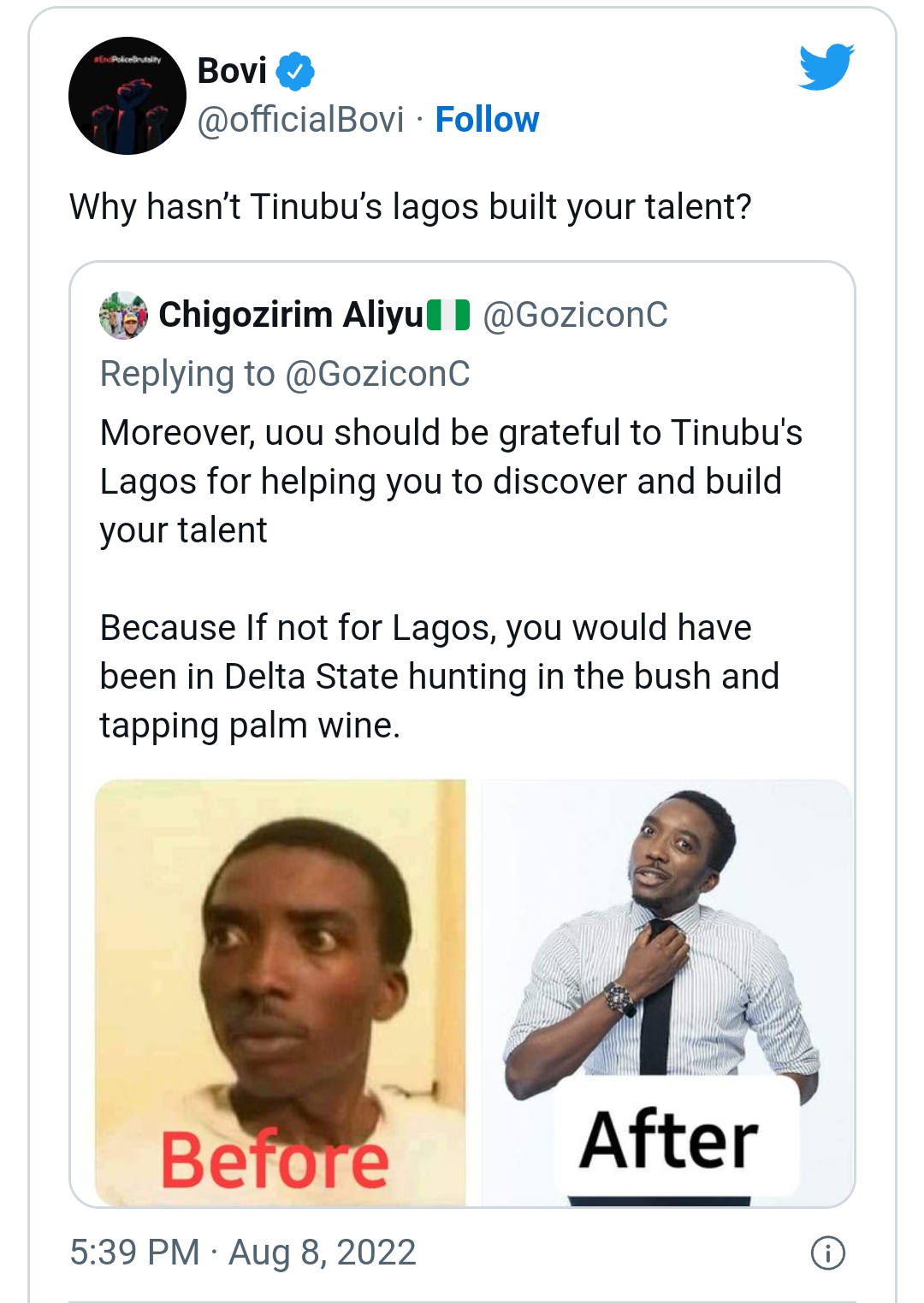Screen dimensions: 924x1303
Task: Click the "Moreover, uou should be grateful" paragraph
Action: (451, 481)
